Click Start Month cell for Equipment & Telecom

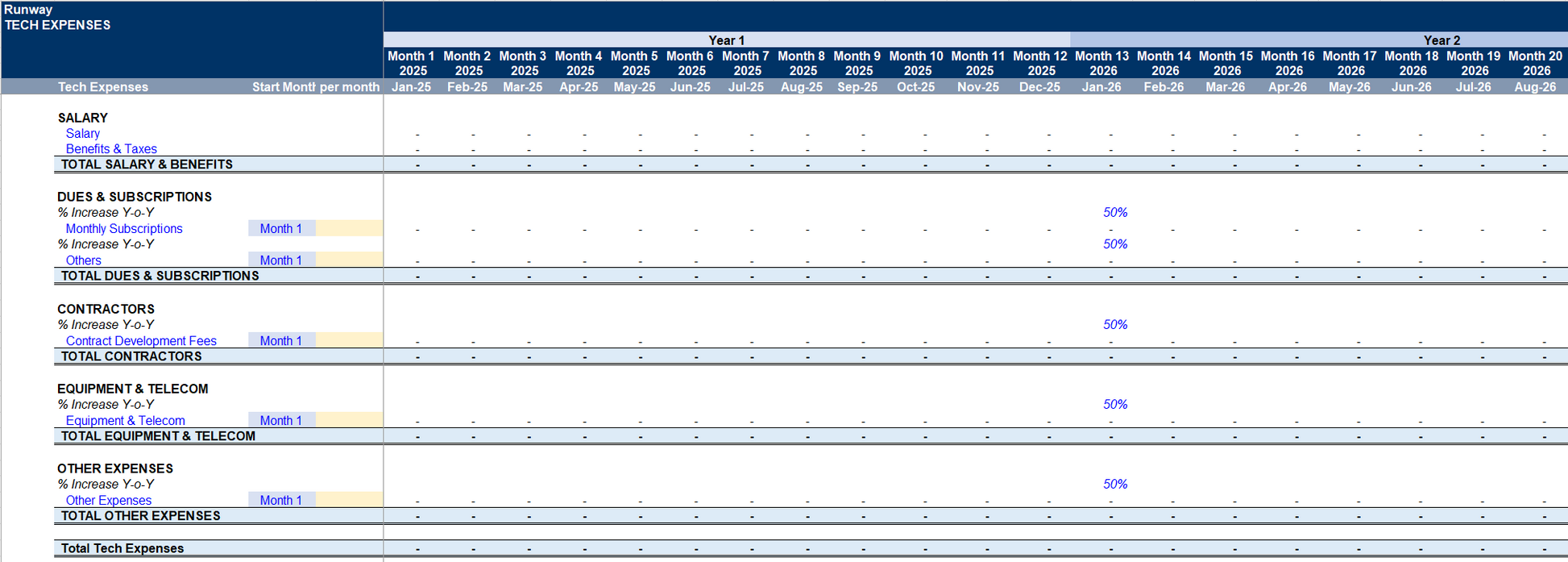pos(281,421)
